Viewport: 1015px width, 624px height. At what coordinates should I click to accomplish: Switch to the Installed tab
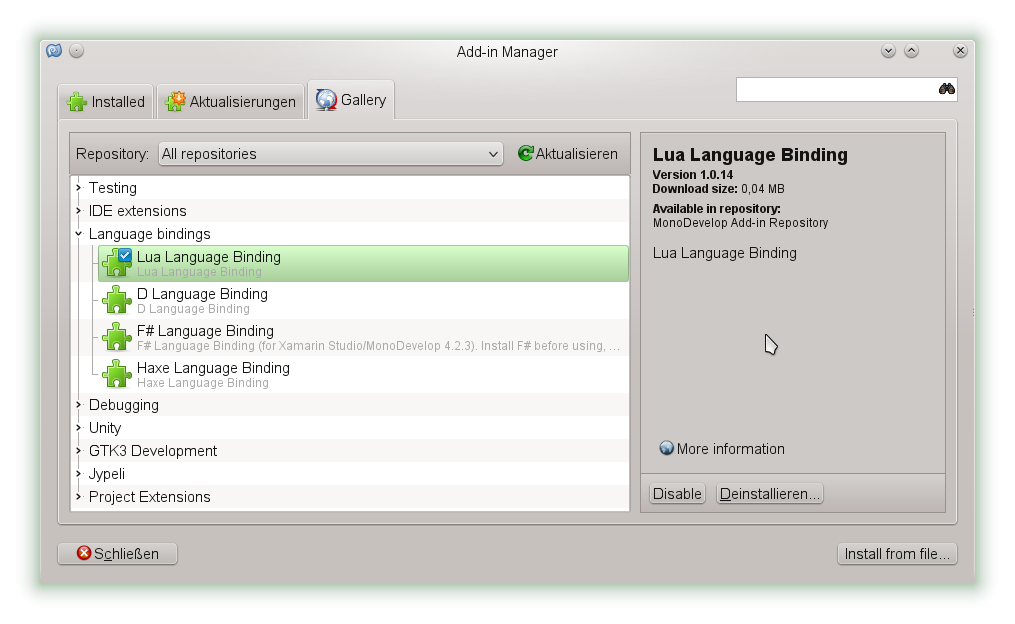105,101
